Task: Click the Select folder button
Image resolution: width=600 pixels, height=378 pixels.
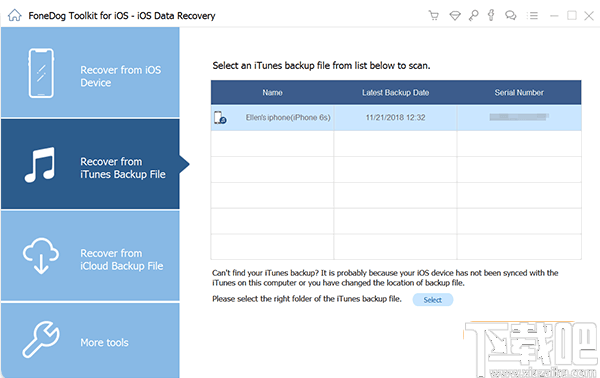Action: (432, 300)
